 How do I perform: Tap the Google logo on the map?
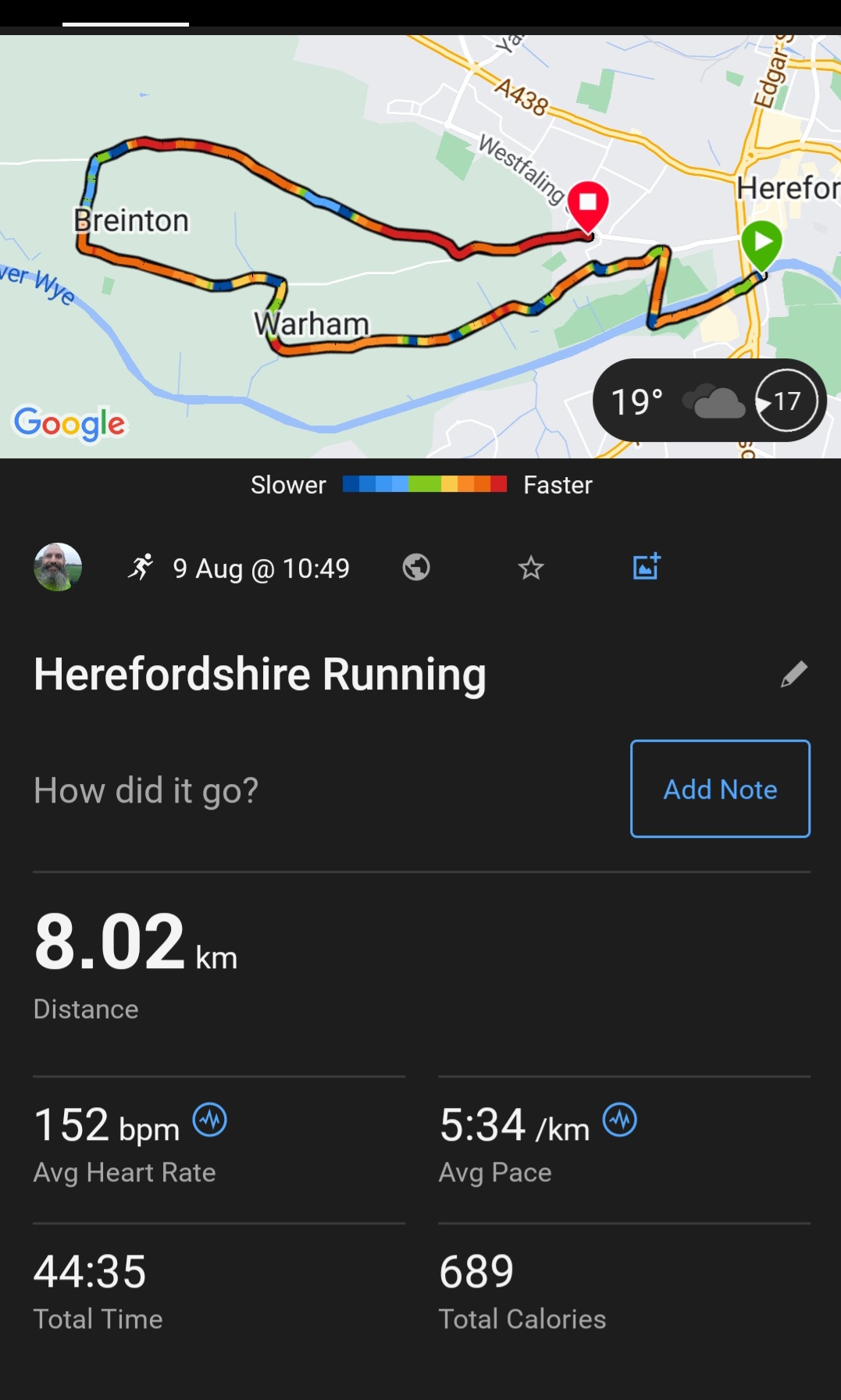[x=69, y=423]
